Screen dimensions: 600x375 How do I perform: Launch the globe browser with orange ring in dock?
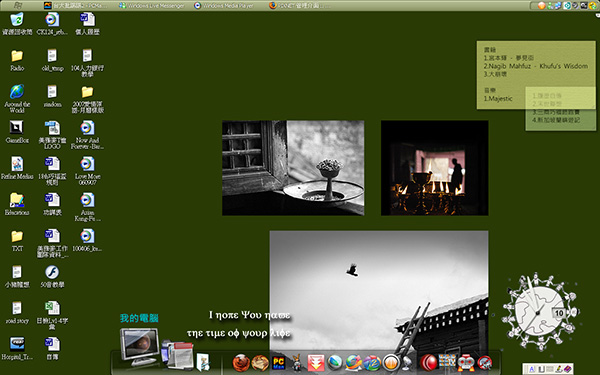(x=353, y=362)
